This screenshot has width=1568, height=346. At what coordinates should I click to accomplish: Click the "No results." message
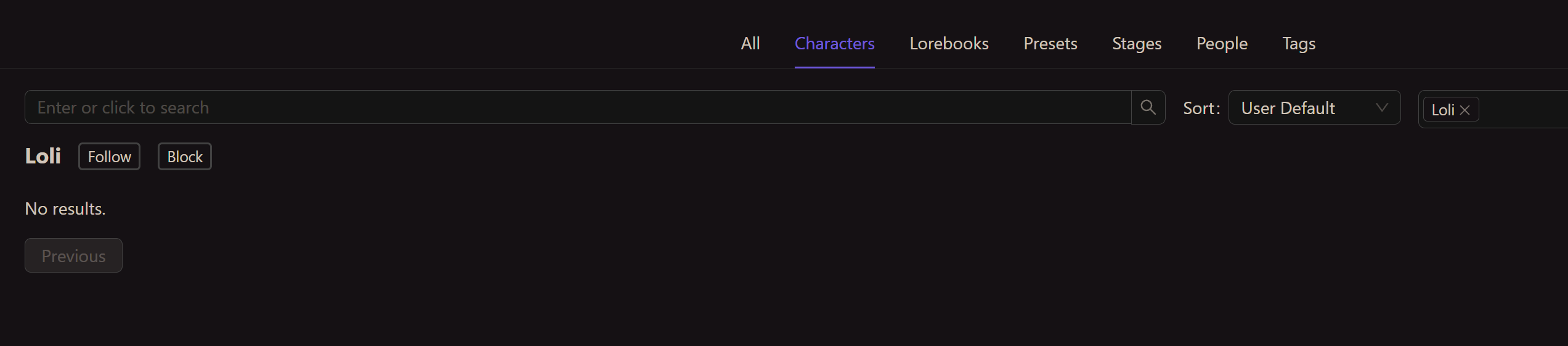point(65,209)
